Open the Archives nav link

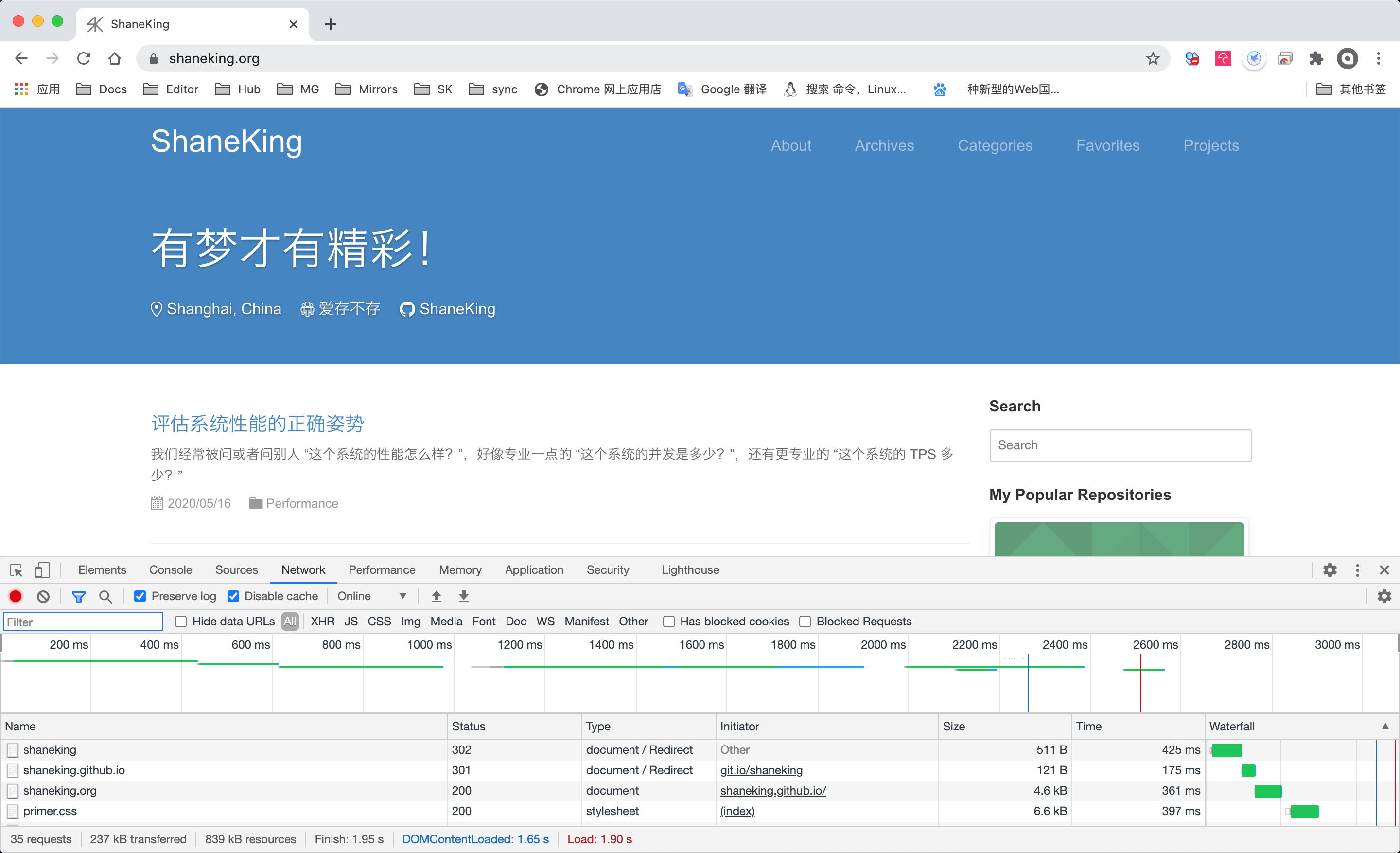click(x=884, y=145)
